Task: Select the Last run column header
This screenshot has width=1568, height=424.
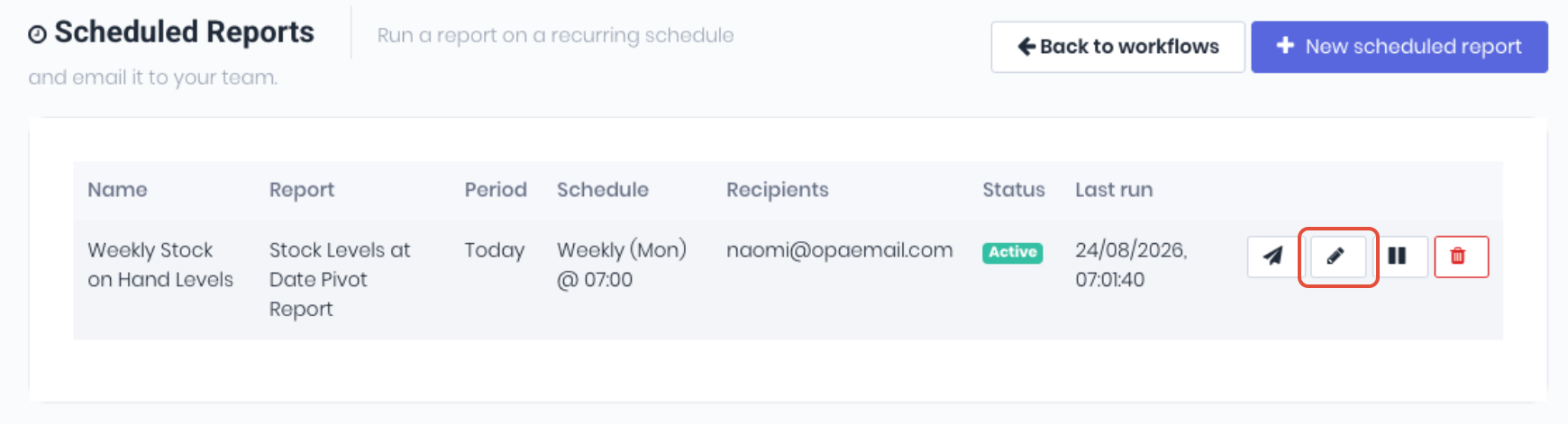Action: click(1114, 190)
